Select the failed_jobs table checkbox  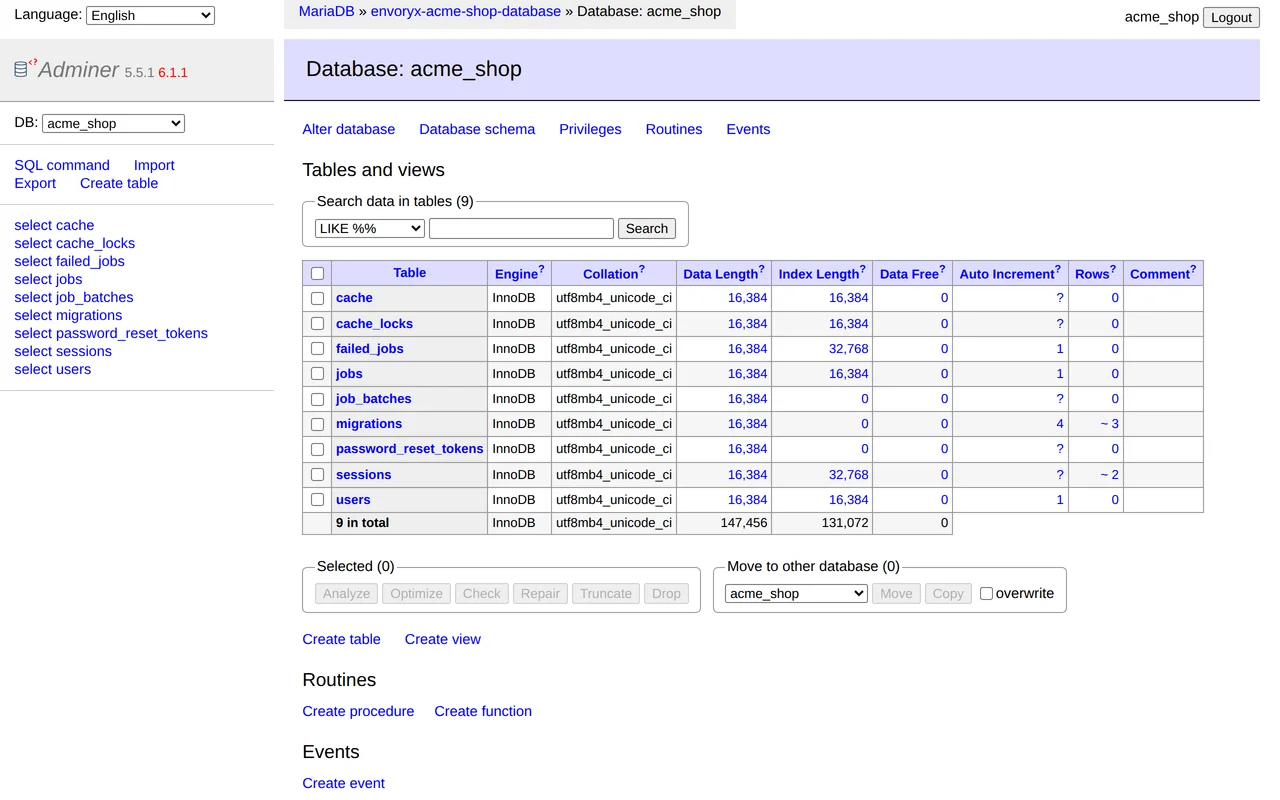click(x=317, y=349)
